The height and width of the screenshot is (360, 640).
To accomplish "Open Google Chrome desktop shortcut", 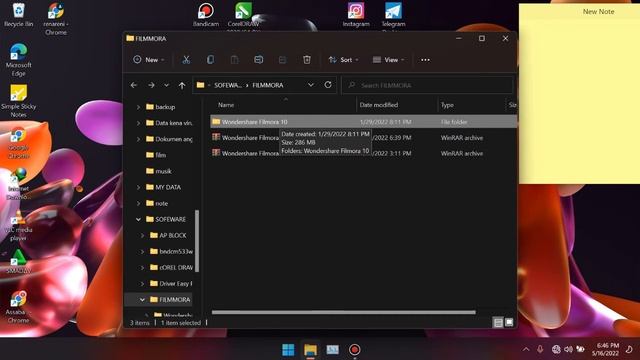I will (x=18, y=144).
